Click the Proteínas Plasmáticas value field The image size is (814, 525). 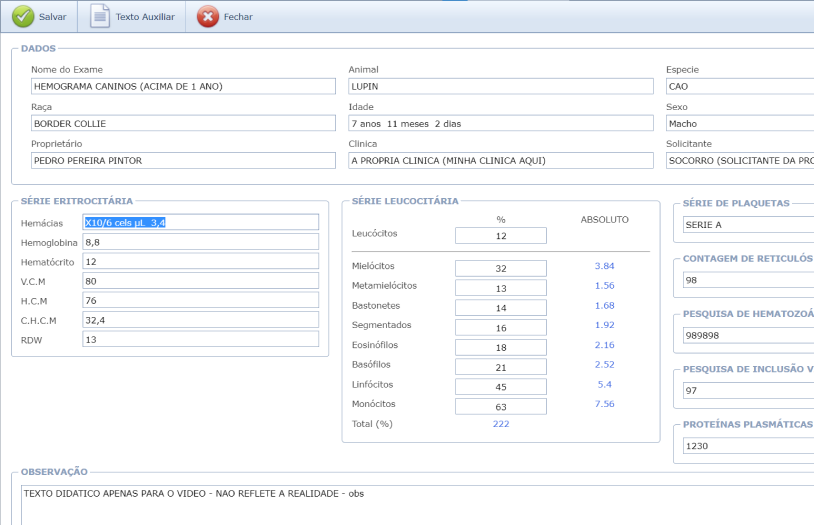(746, 447)
